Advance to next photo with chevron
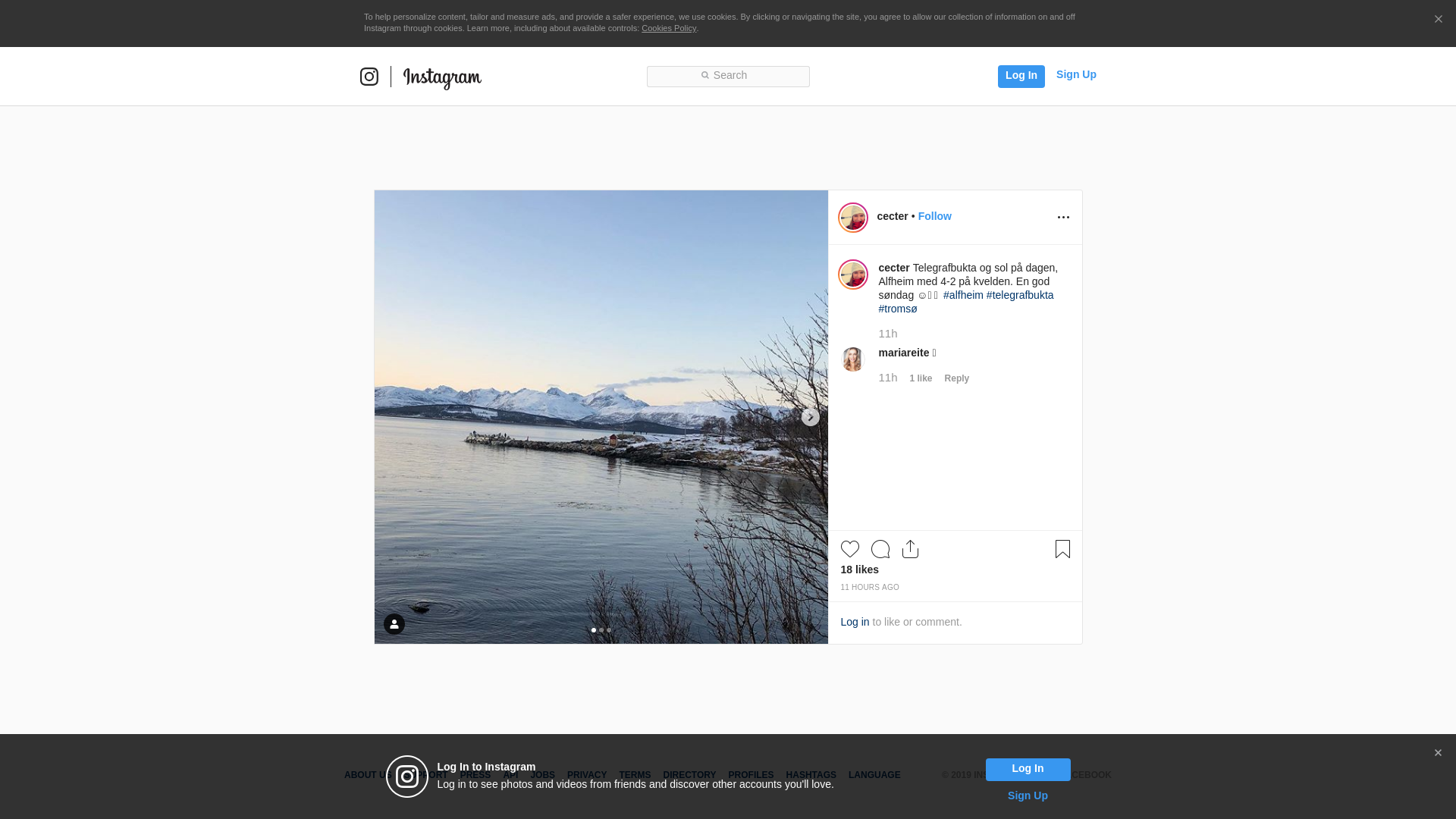Image resolution: width=1456 pixels, height=819 pixels. (x=810, y=417)
